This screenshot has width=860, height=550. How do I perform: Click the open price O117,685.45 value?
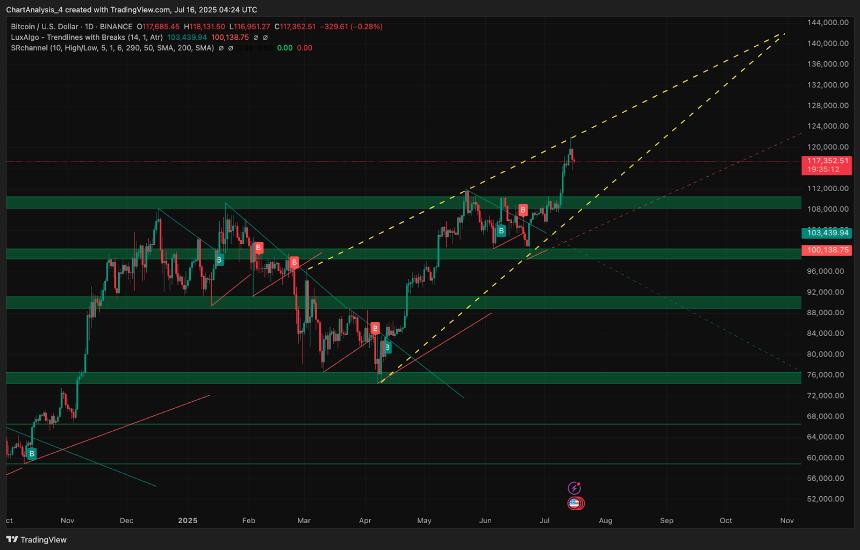(x=158, y=26)
